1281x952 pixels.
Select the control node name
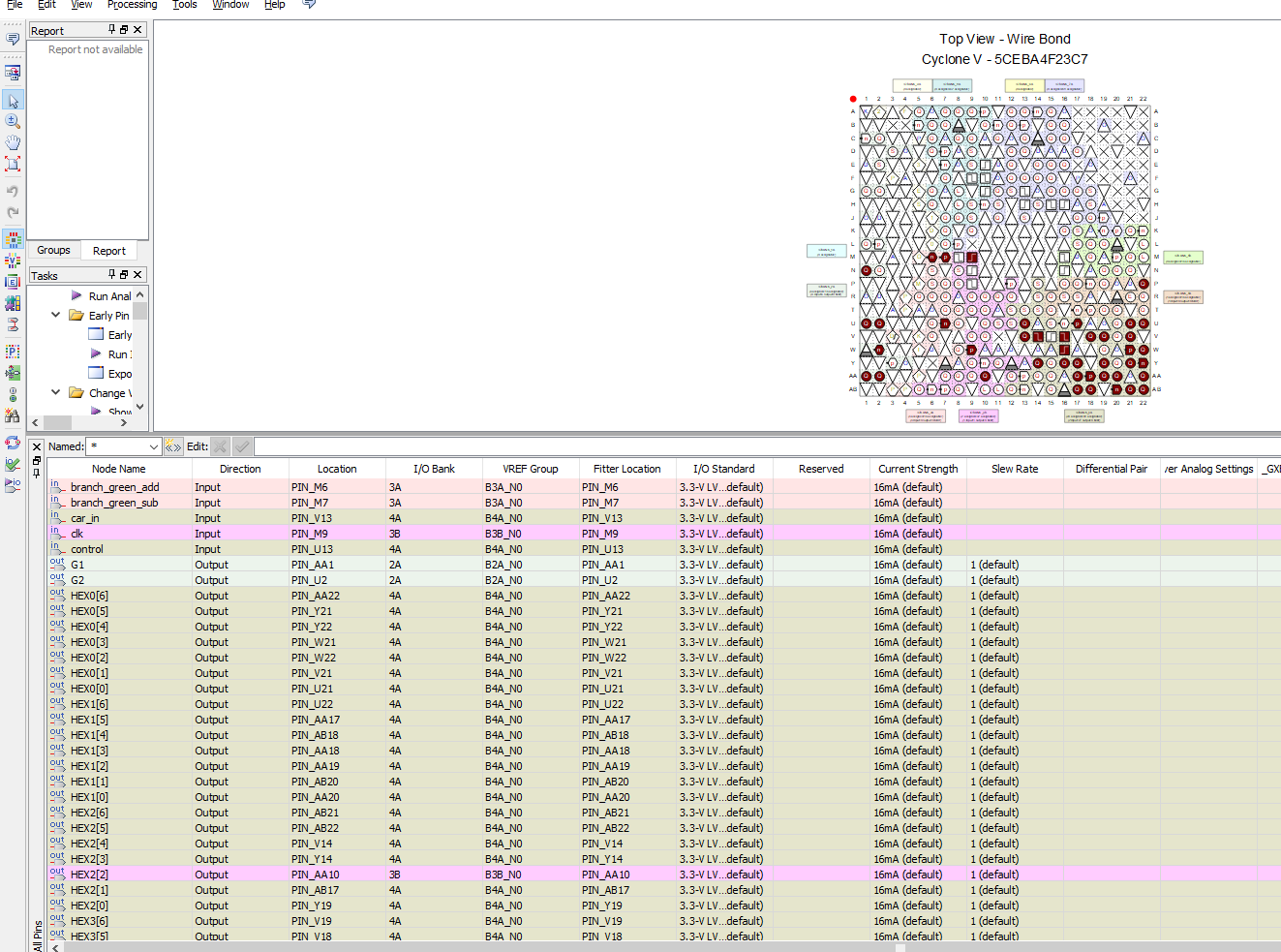click(87, 549)
